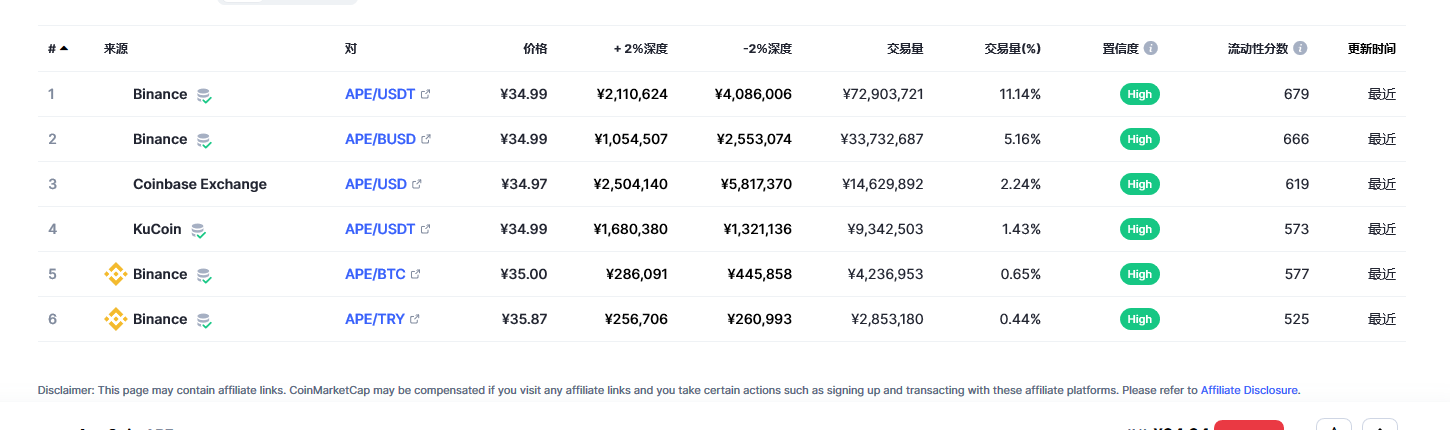
Task: Open external link icon next to APE/BUSD
Action: coord(426,139)
